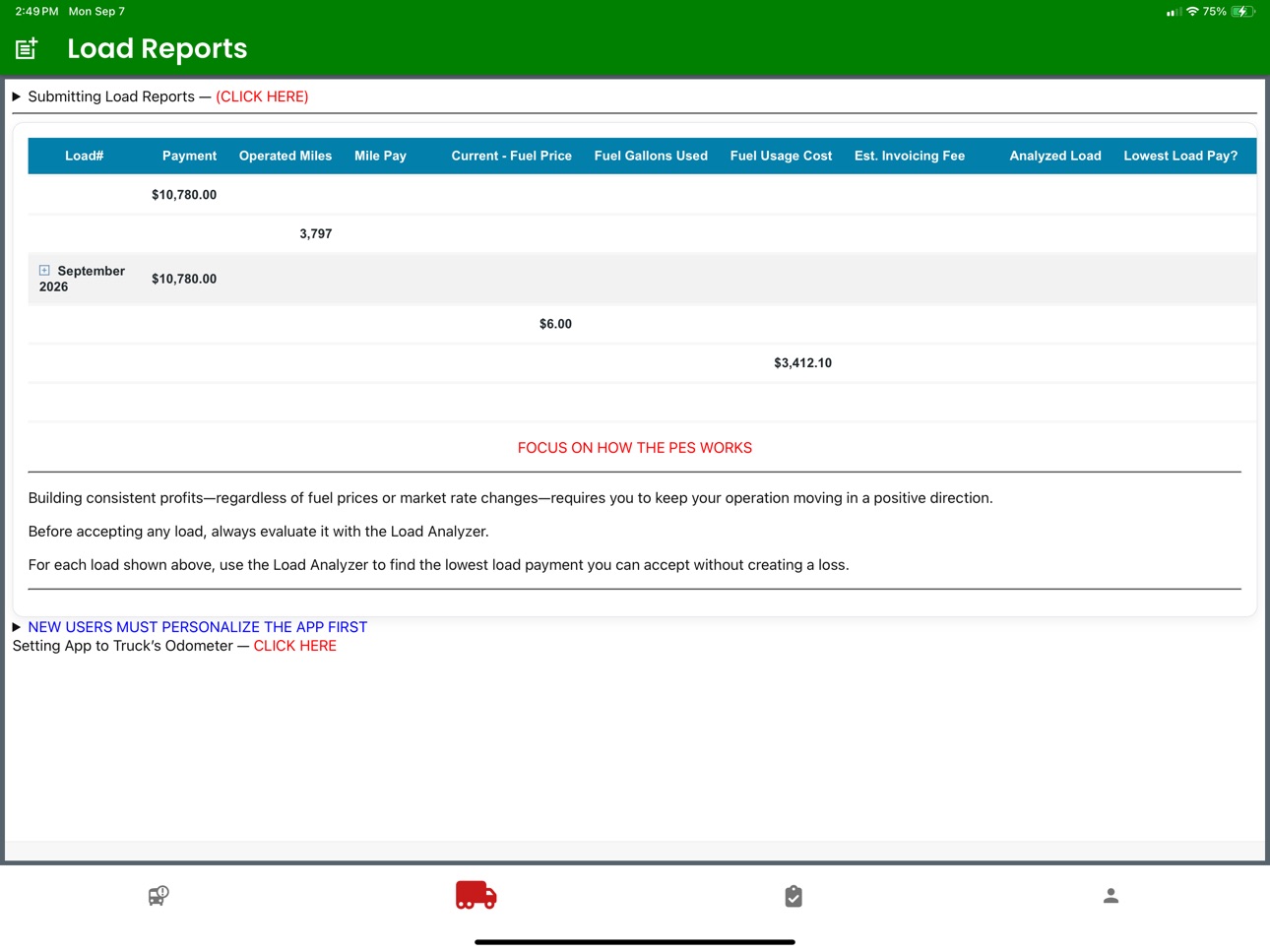Select the $6.00 fuel price value
1270x952 pixels.
click(555, 324)
